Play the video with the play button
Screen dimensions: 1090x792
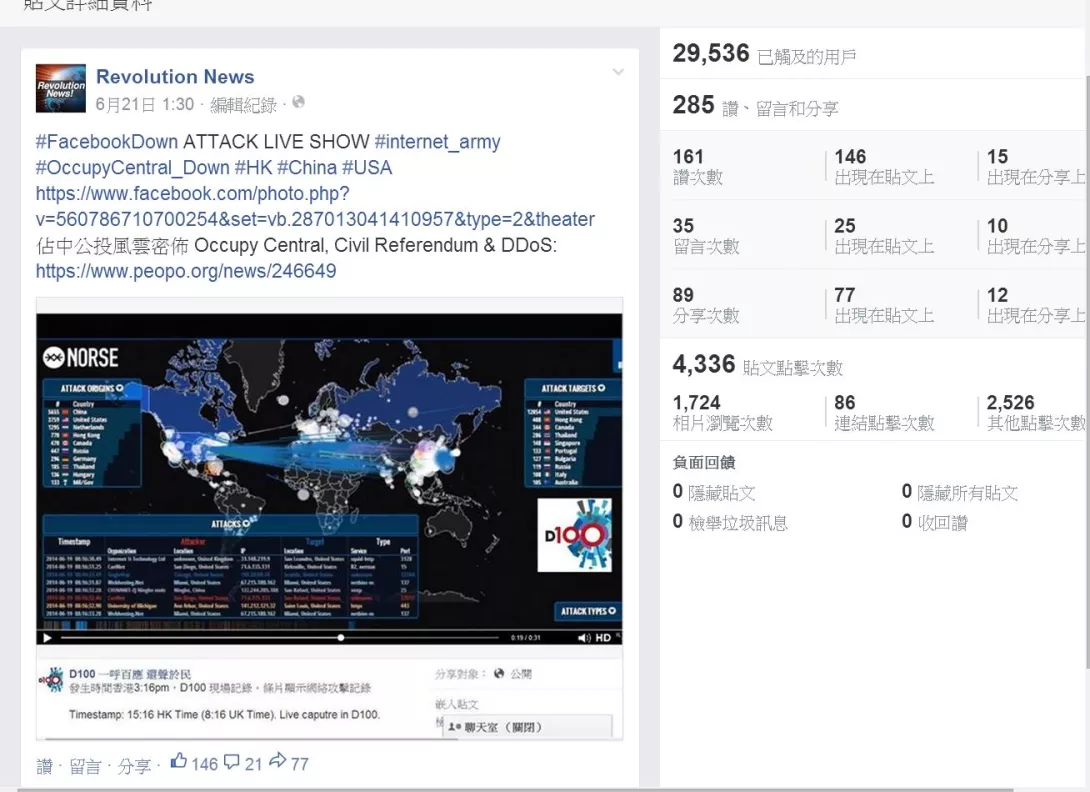47,638
